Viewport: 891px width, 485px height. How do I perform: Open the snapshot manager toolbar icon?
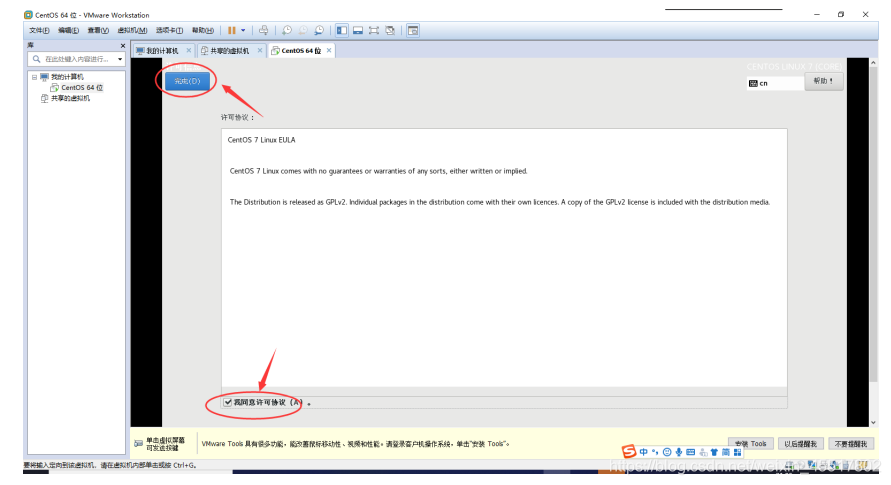[319, 31]
